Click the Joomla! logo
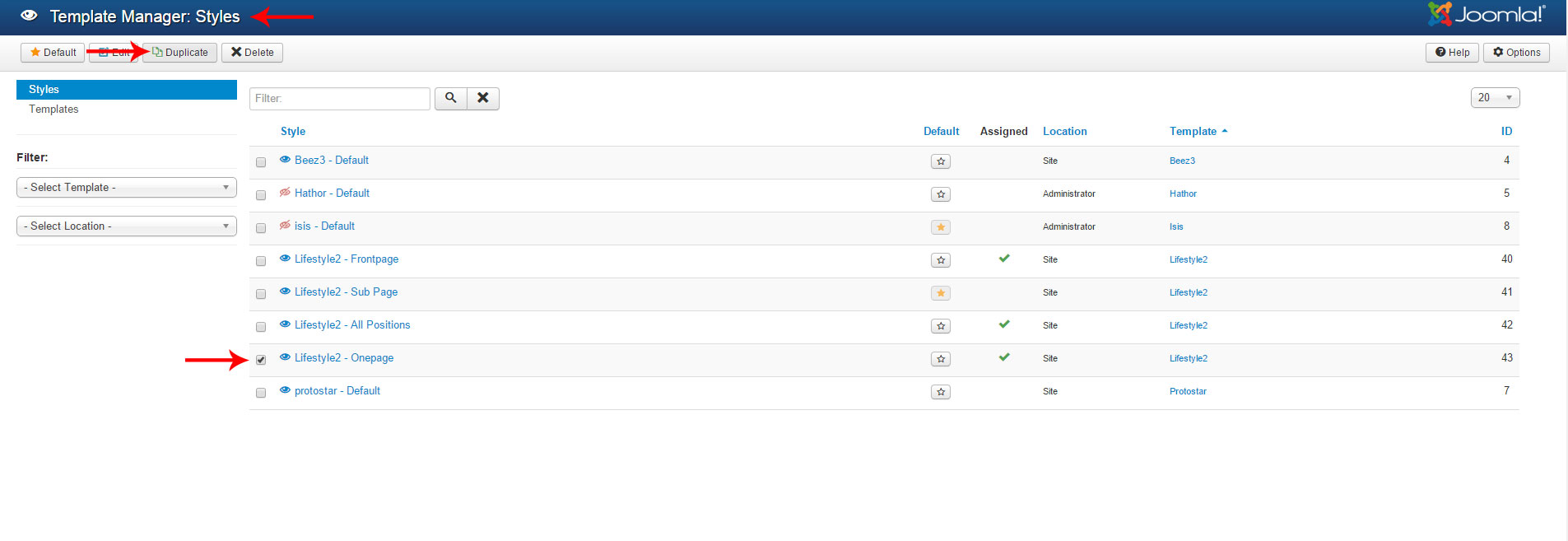This screenshot has height=541, width=1568. [x=1487, y=14]
